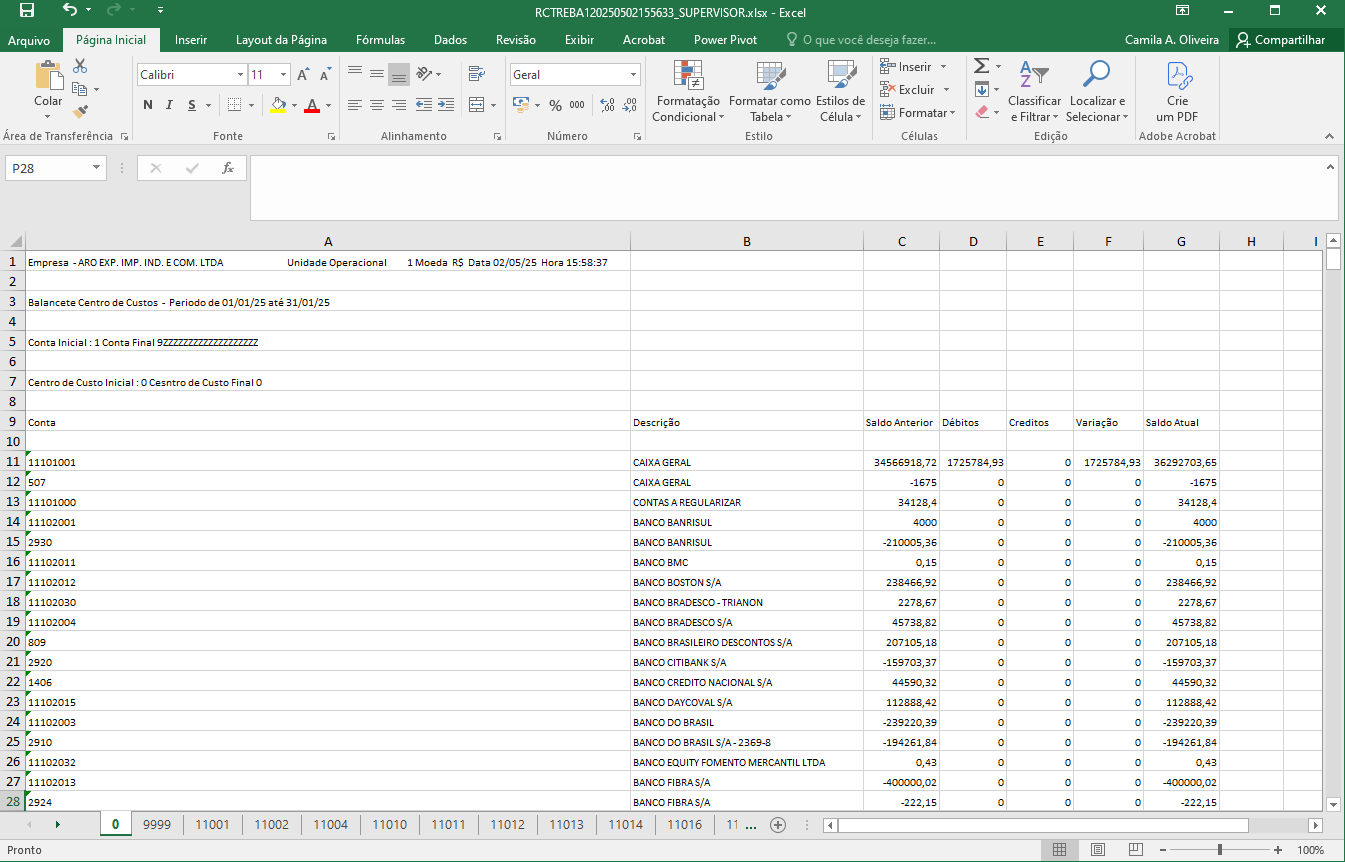
Task: Switch to Normal view in status bar
Action: click(1059, 850)
